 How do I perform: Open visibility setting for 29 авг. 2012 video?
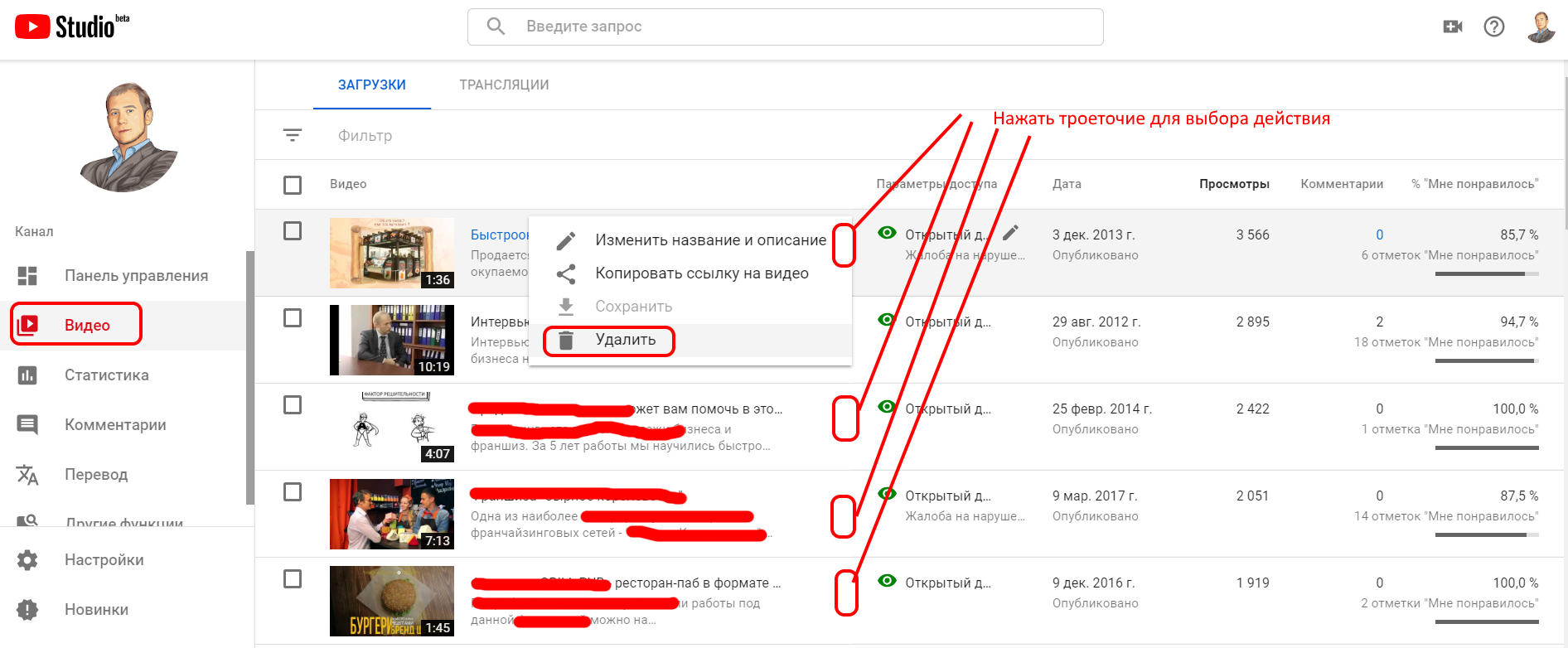point(947,322)
